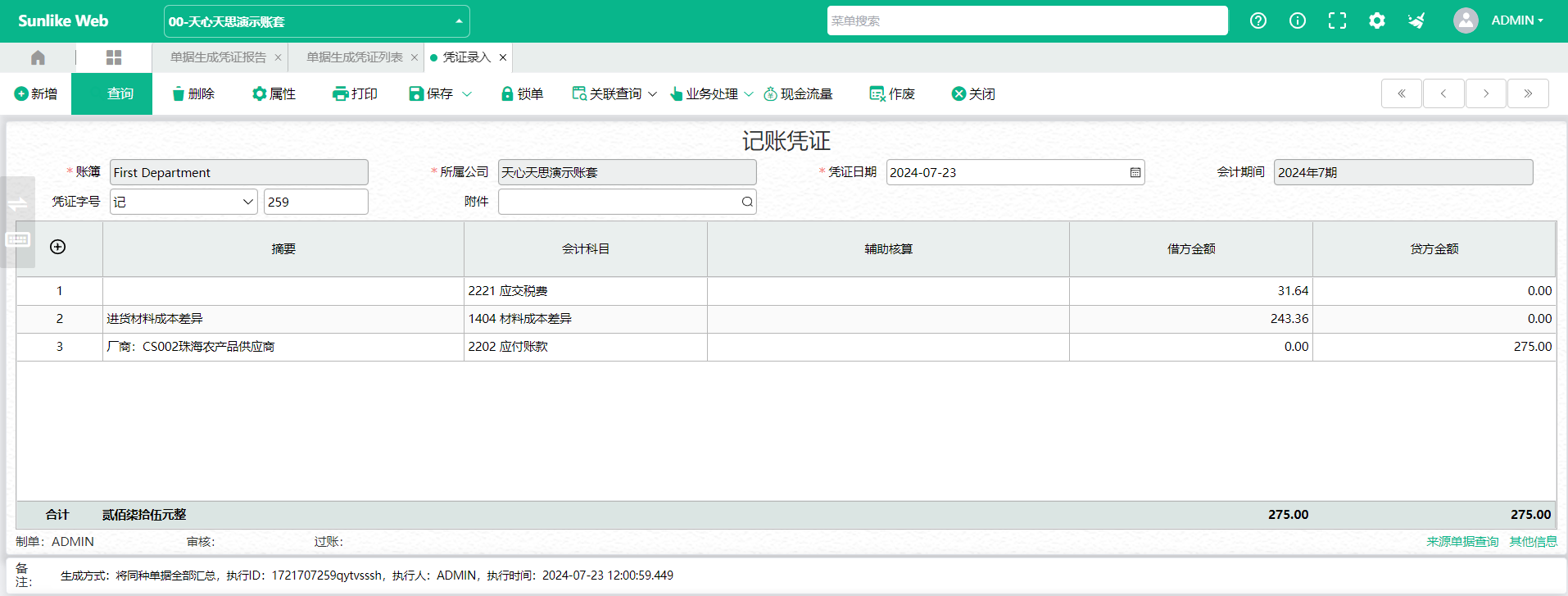Click the 附件 input field
The height and width of the screenshot is (596, 1568).
[627, 202]
